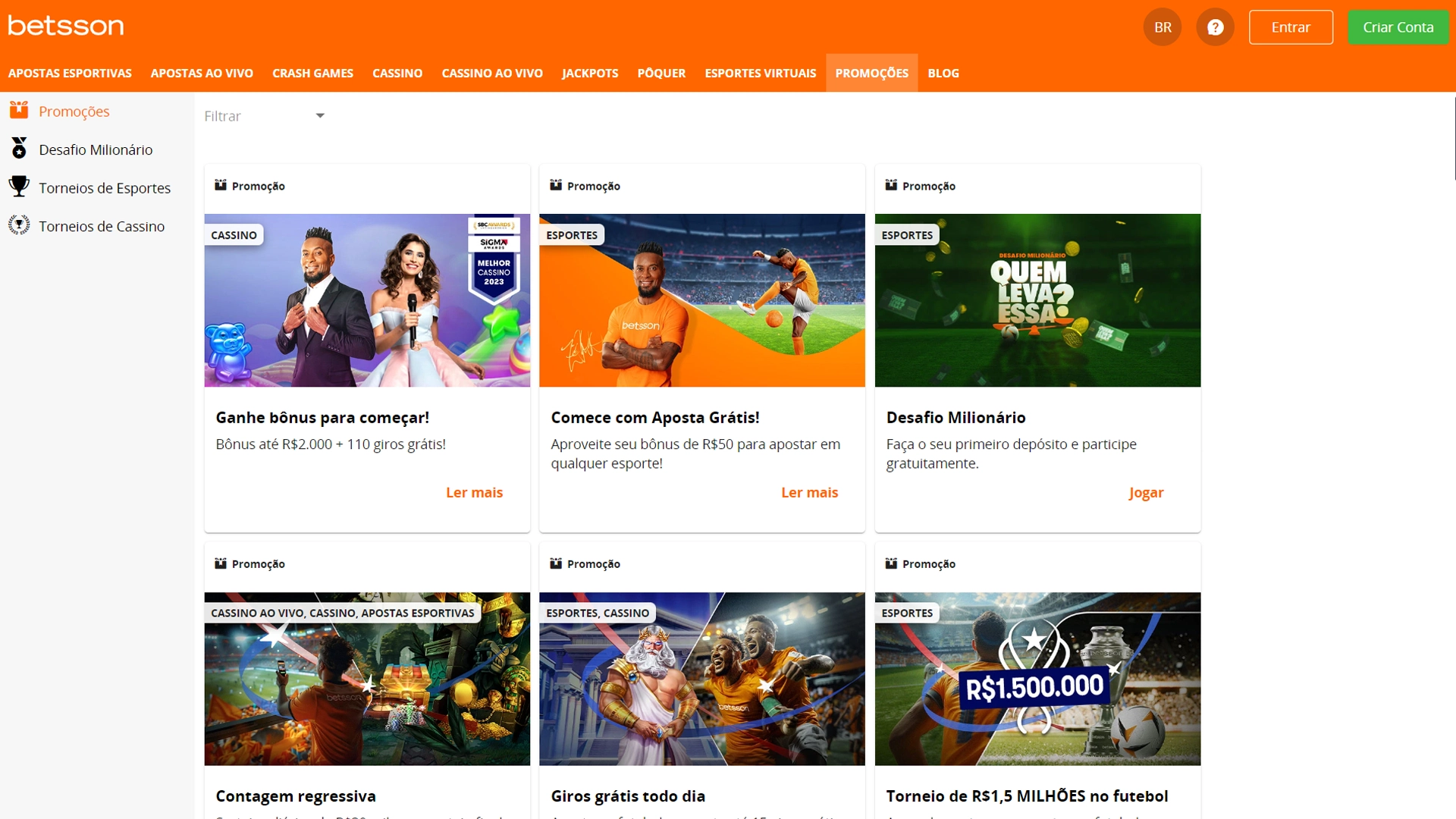
Task: Click the Contagem regressiva title
Action: click(x=296, y=795)
